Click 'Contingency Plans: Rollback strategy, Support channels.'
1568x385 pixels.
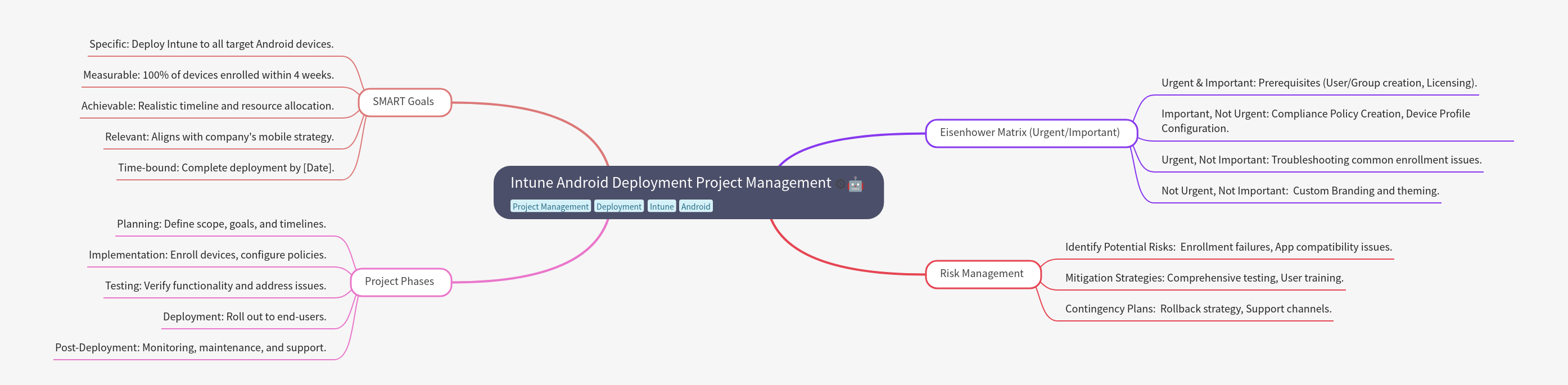pos(1198,310)
